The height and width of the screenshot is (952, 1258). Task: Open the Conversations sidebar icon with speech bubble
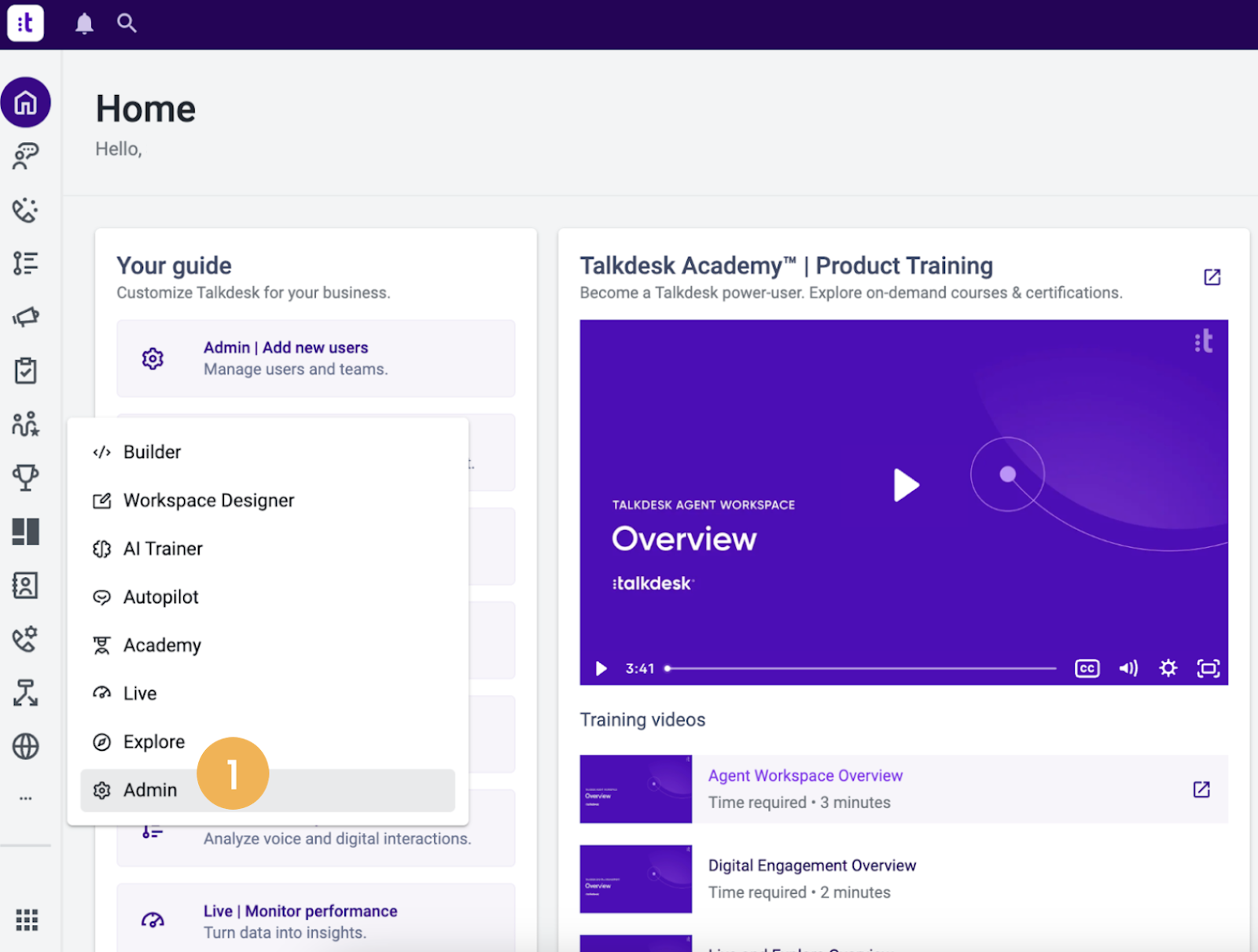[x=26, y=156]
